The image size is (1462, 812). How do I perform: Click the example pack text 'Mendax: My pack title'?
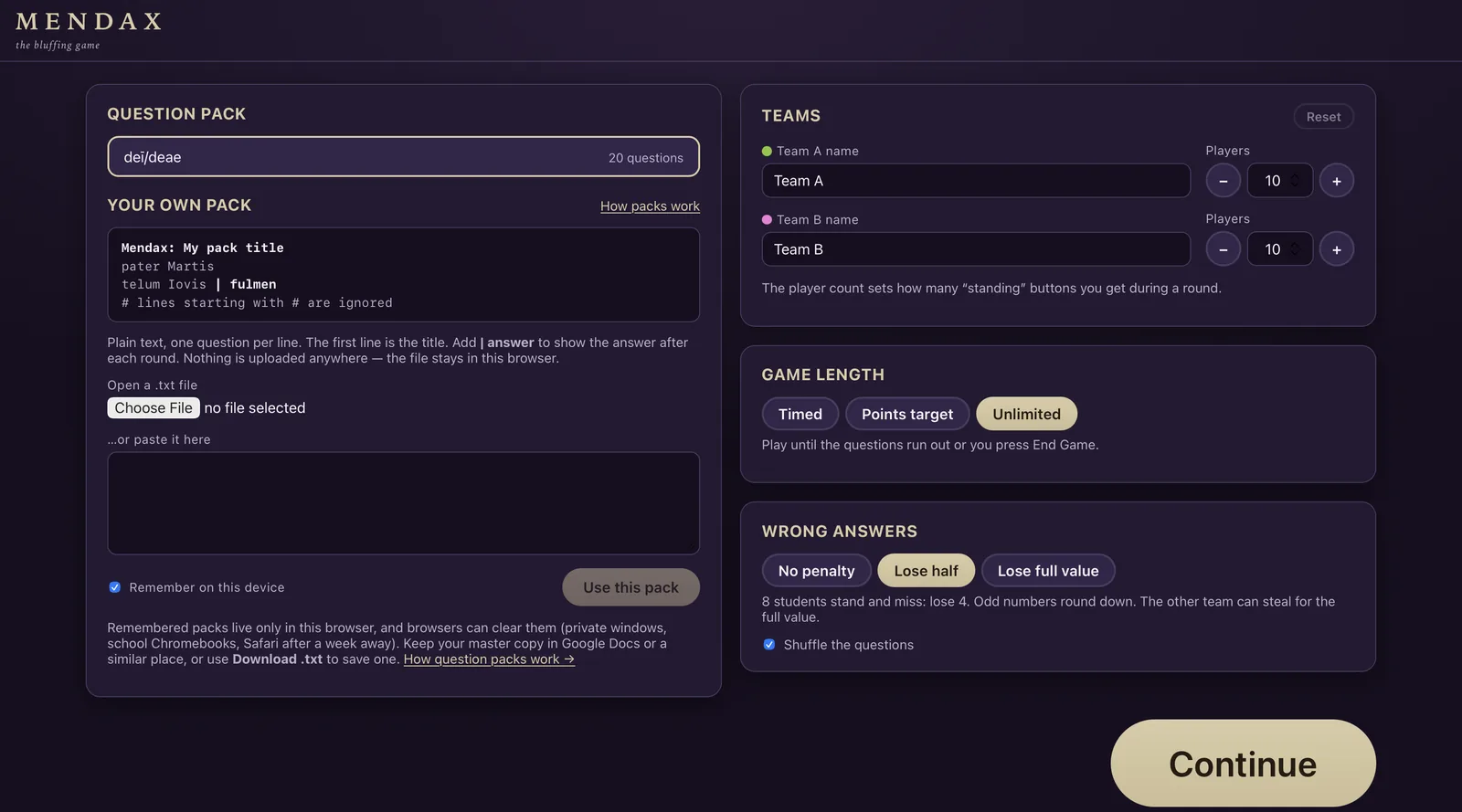(203, 248)
